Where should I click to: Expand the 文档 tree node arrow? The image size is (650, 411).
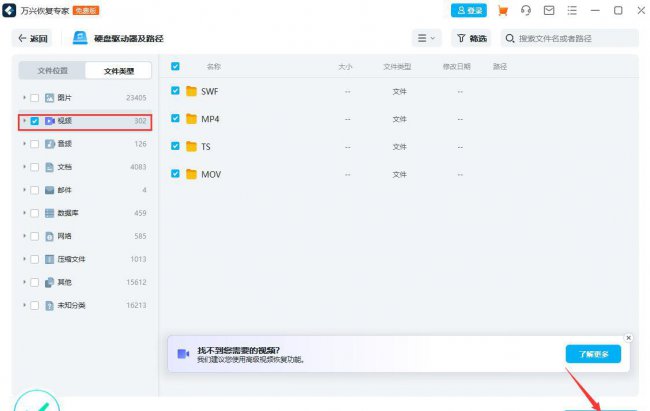[24, 167]
